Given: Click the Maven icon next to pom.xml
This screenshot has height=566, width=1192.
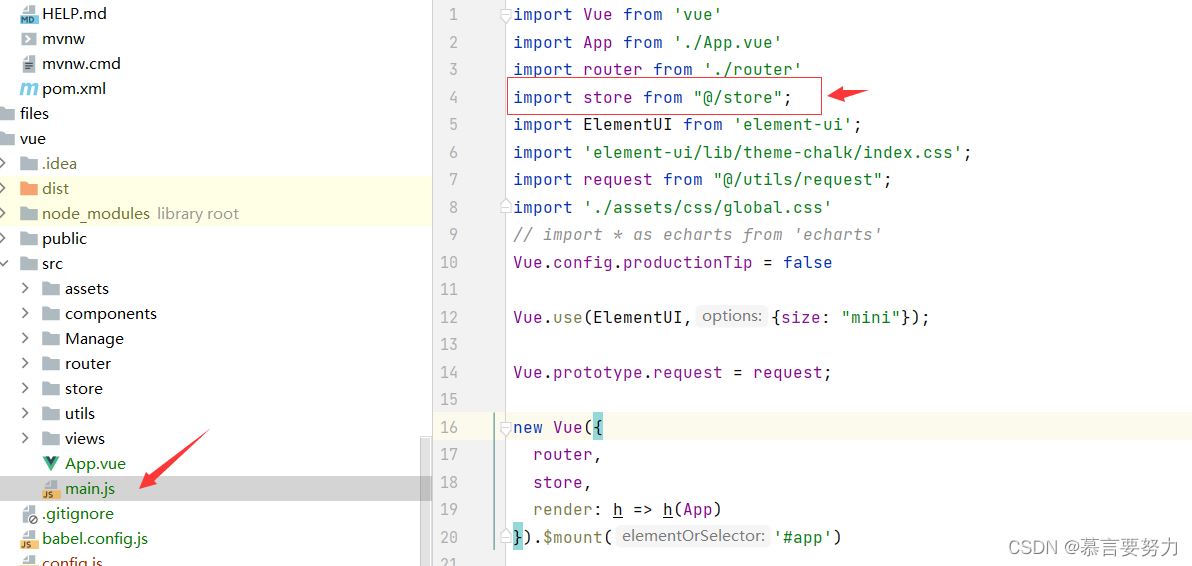Looking at the screenshot, I should coord(29,89).
